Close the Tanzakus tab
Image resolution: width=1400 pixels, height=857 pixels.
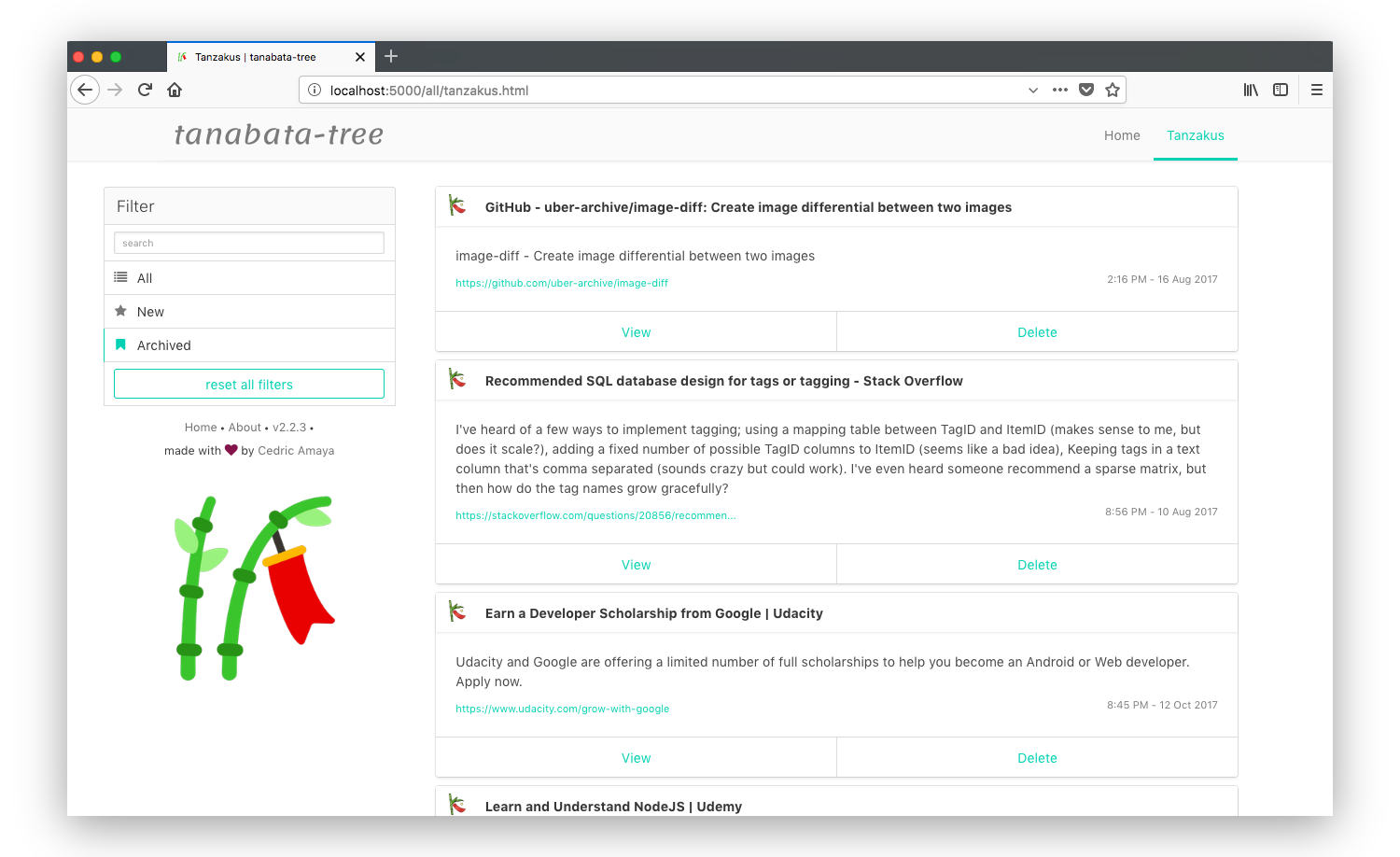(x=360, y=57)
